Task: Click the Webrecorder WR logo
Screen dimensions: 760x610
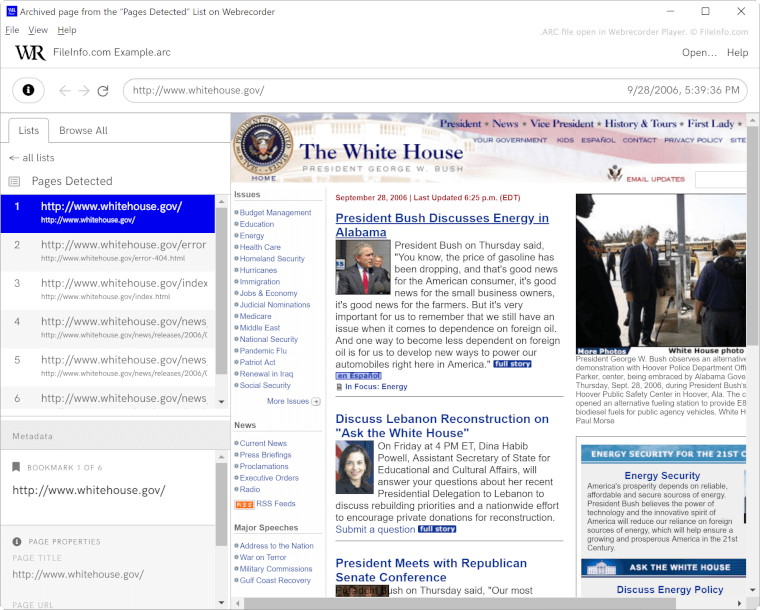Action: point(29,52)
